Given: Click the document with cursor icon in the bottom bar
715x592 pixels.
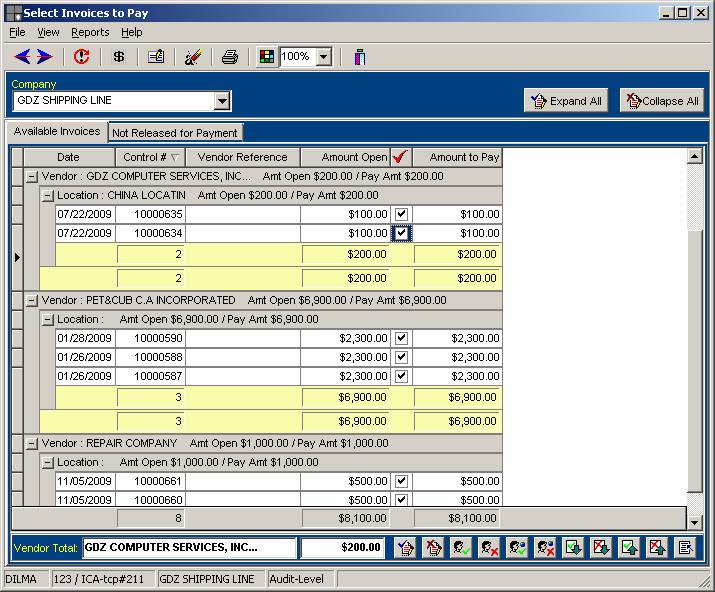Looking at the screenshot, I should pos(685,547).
